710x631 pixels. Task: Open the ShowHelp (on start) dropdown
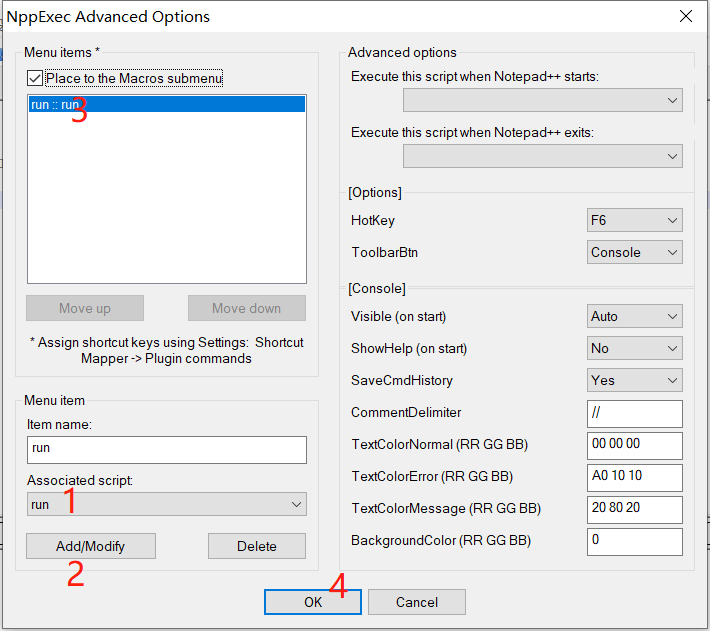pyautogui.click(x=634, y=348)
